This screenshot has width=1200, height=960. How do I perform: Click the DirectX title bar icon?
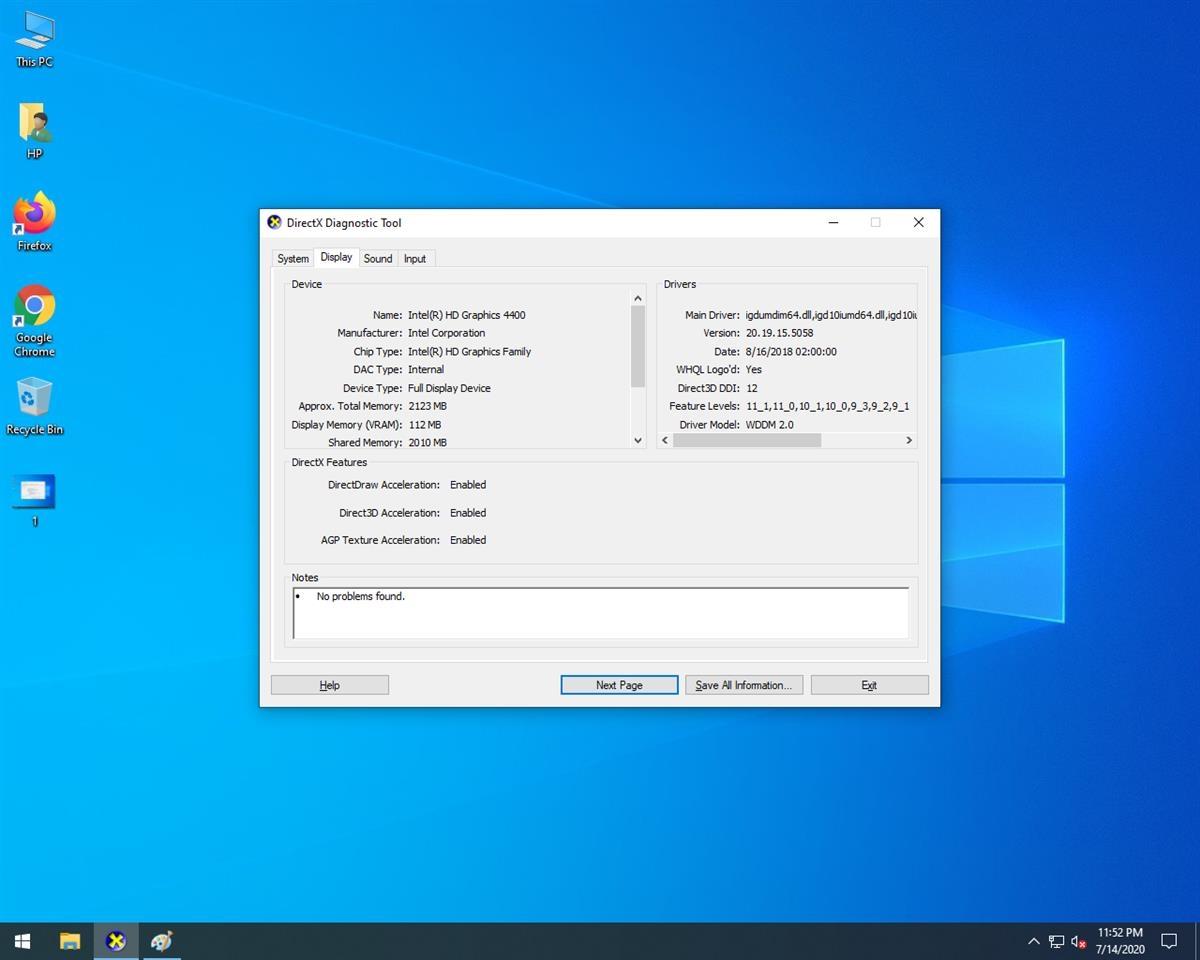click(x=274, y=222)
